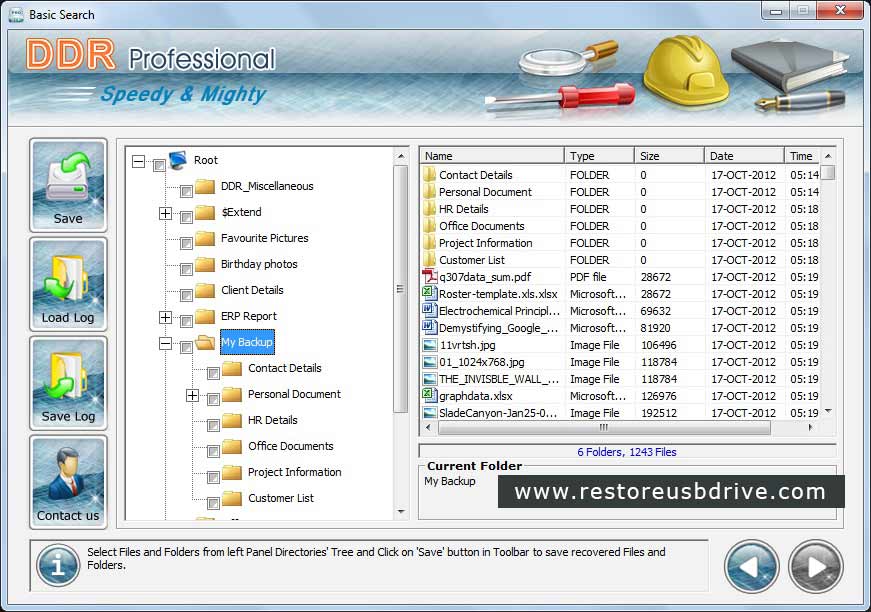
Task: Click the tree panel vertical scrollbar thumb
Action: tap(401, 289)
